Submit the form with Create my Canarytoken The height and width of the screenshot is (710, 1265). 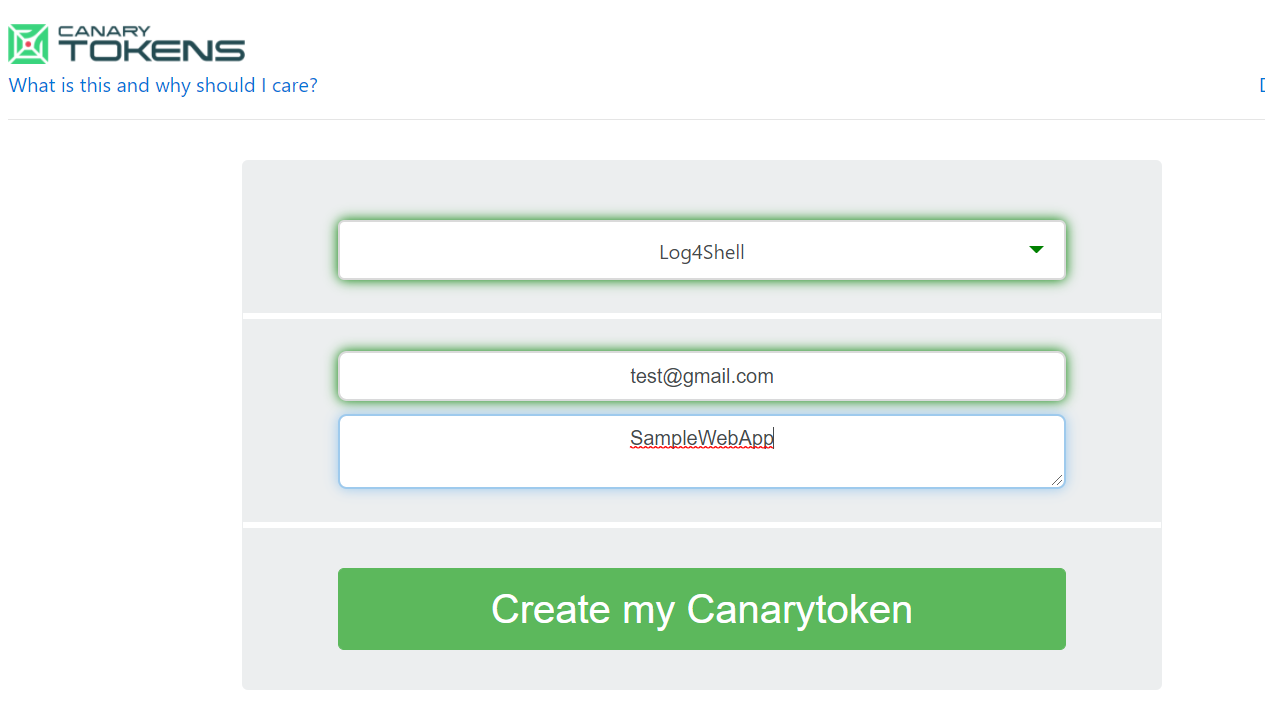pyautogui.click(x=702, y=609)
